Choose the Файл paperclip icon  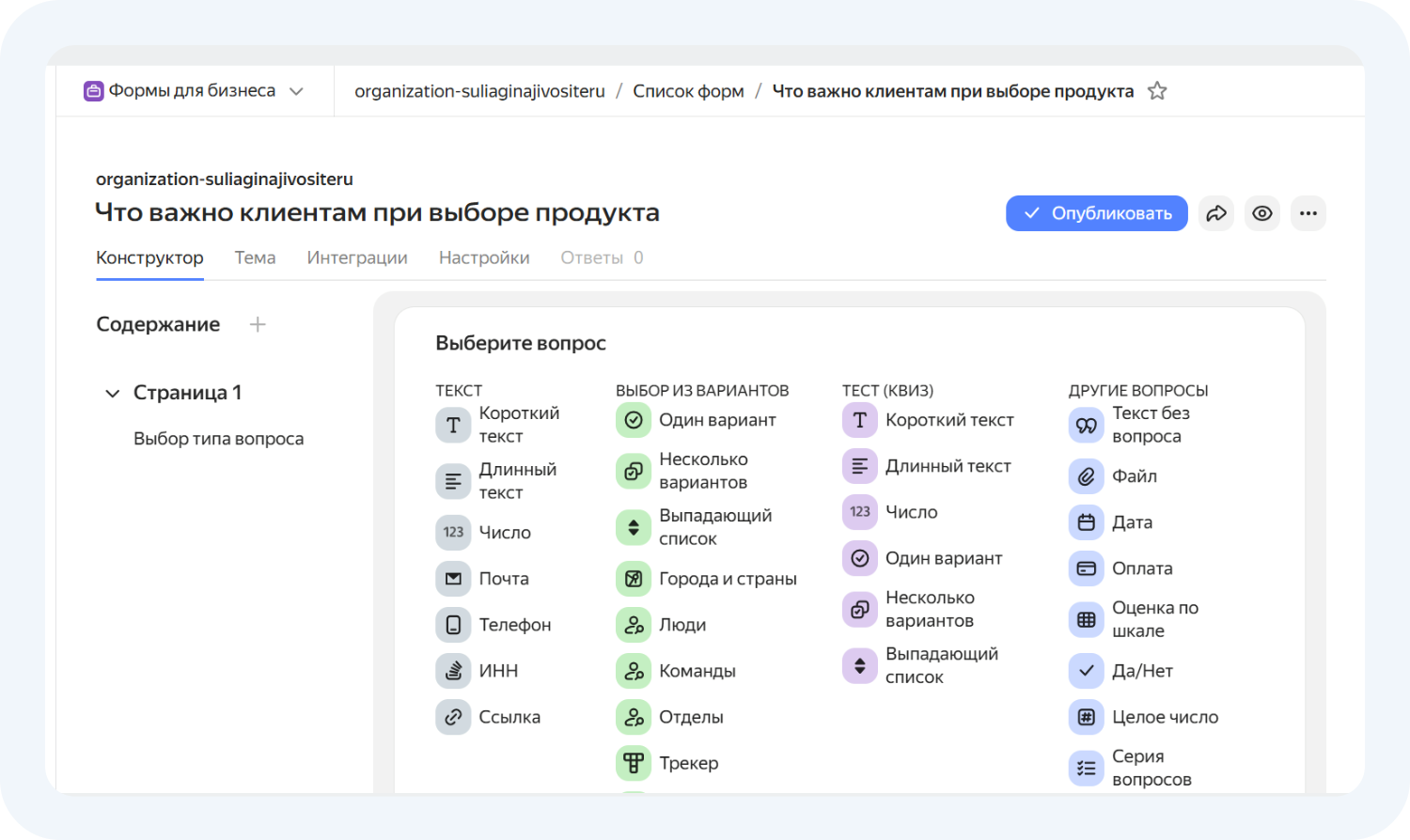pyautogui.click(x=1087, y=475)
